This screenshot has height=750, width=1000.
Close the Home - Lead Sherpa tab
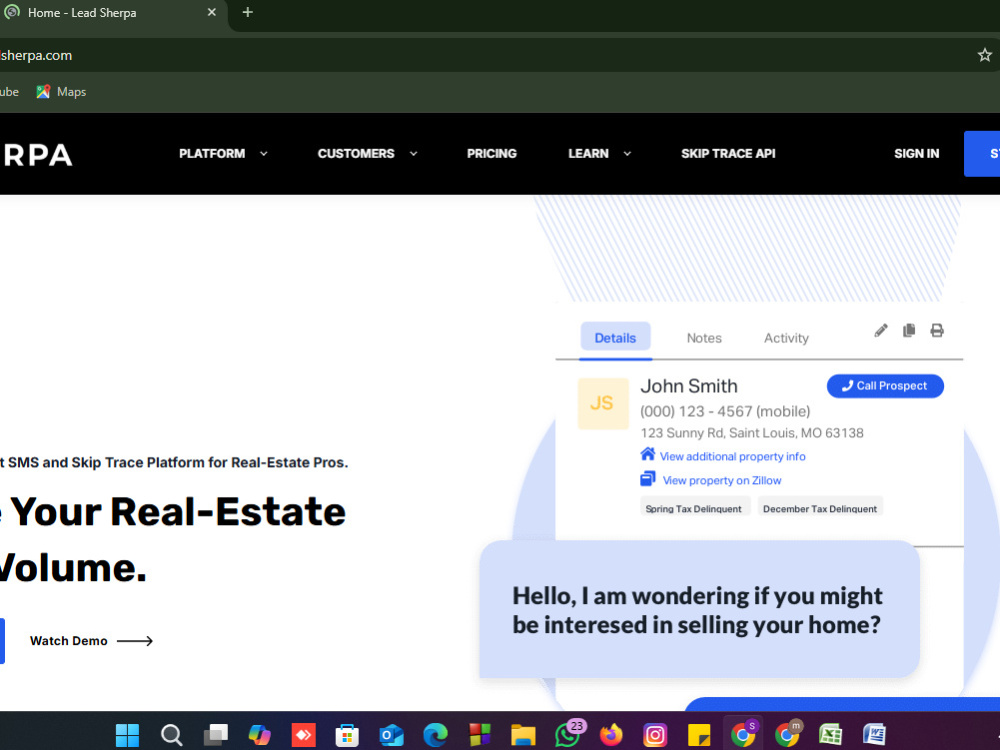(212, 12)
